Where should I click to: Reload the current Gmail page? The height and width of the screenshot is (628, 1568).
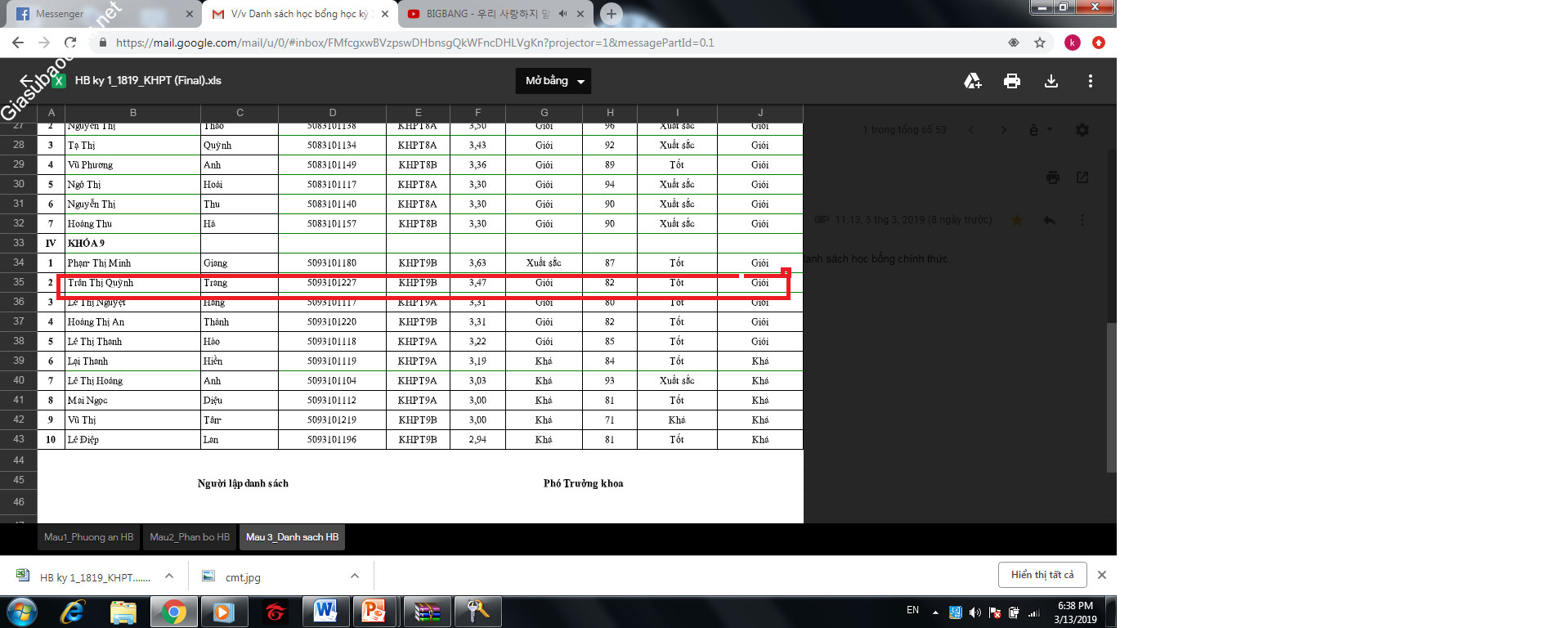point(70,43)
